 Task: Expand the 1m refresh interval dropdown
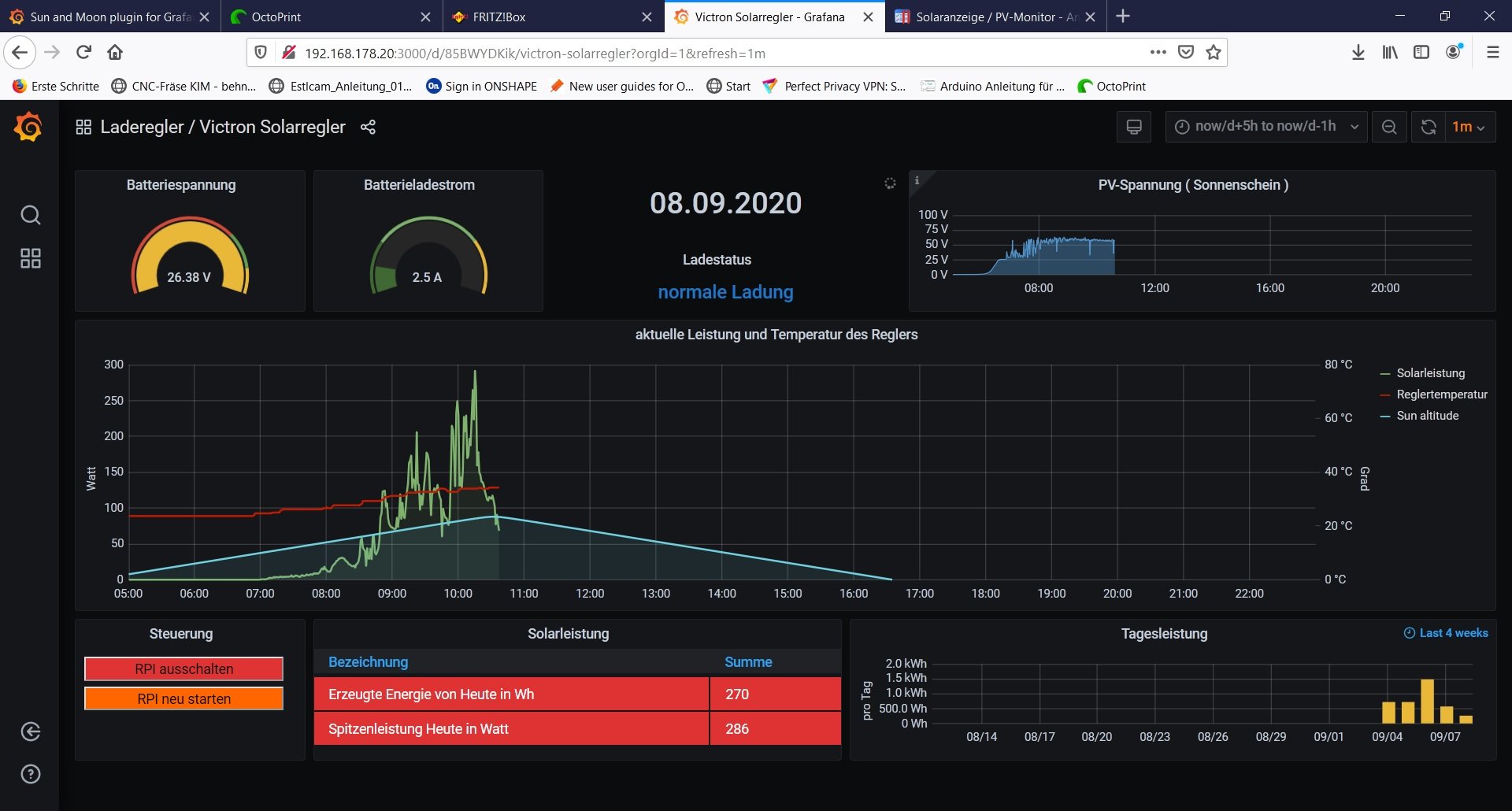[x=1469, y=127]
